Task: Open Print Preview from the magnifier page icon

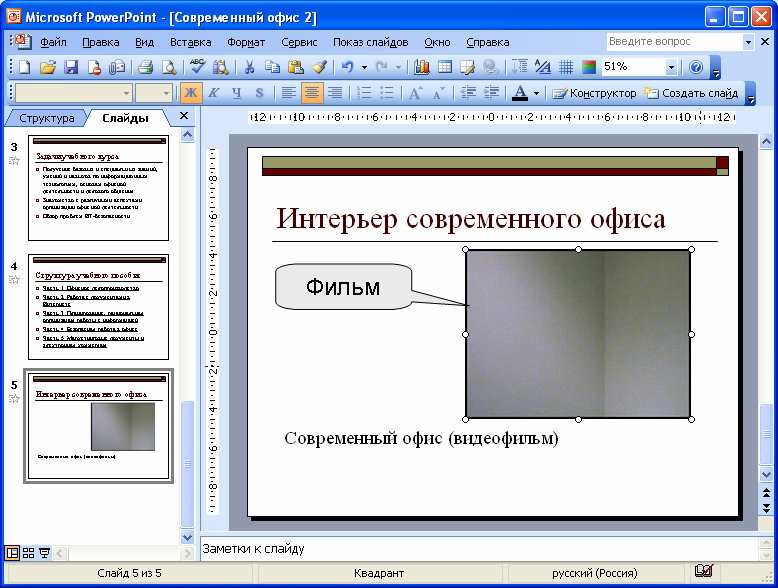Action: [x=169, y=67]
